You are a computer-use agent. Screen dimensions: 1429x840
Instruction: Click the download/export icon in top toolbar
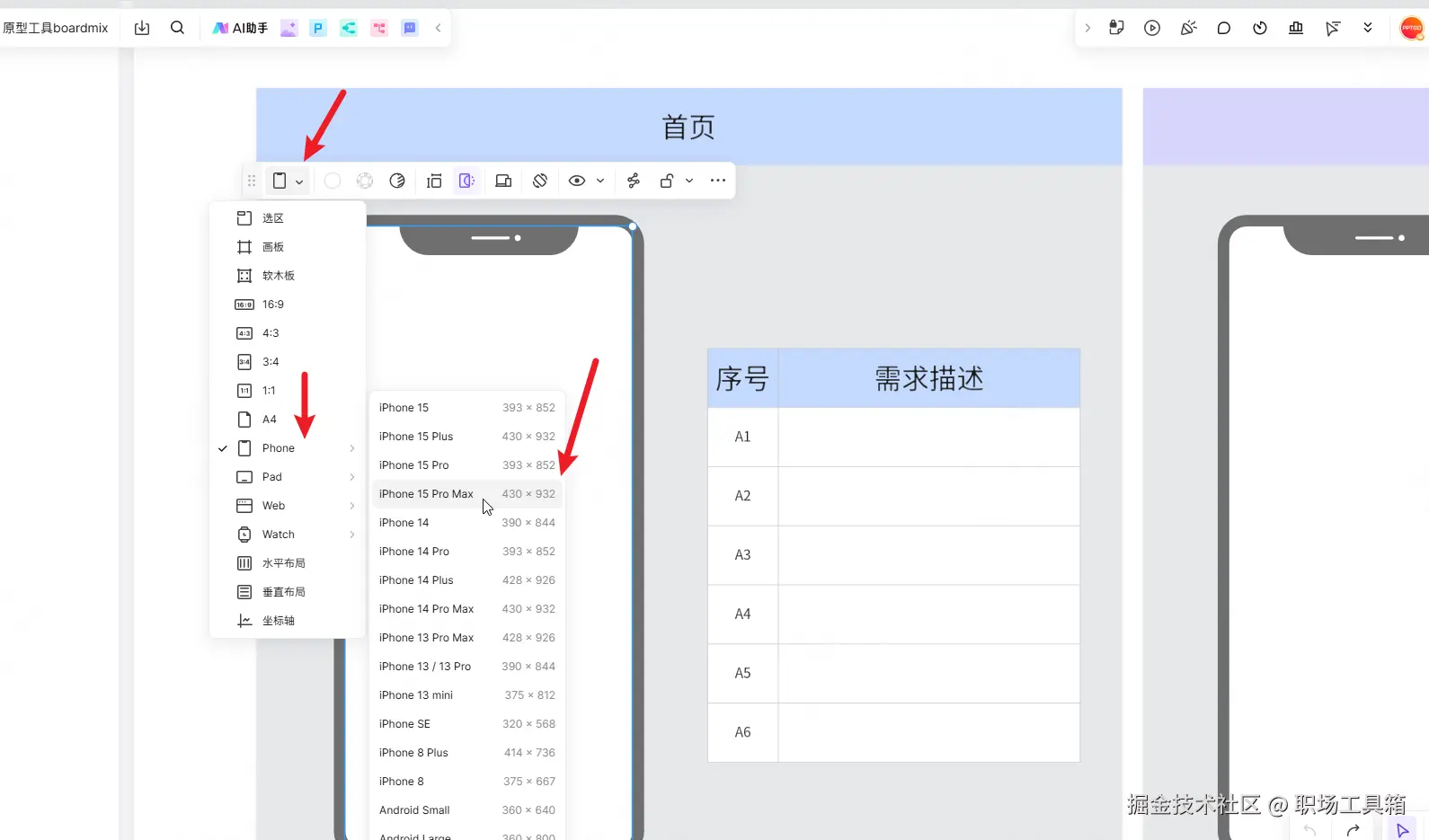(x=142, y=28)
